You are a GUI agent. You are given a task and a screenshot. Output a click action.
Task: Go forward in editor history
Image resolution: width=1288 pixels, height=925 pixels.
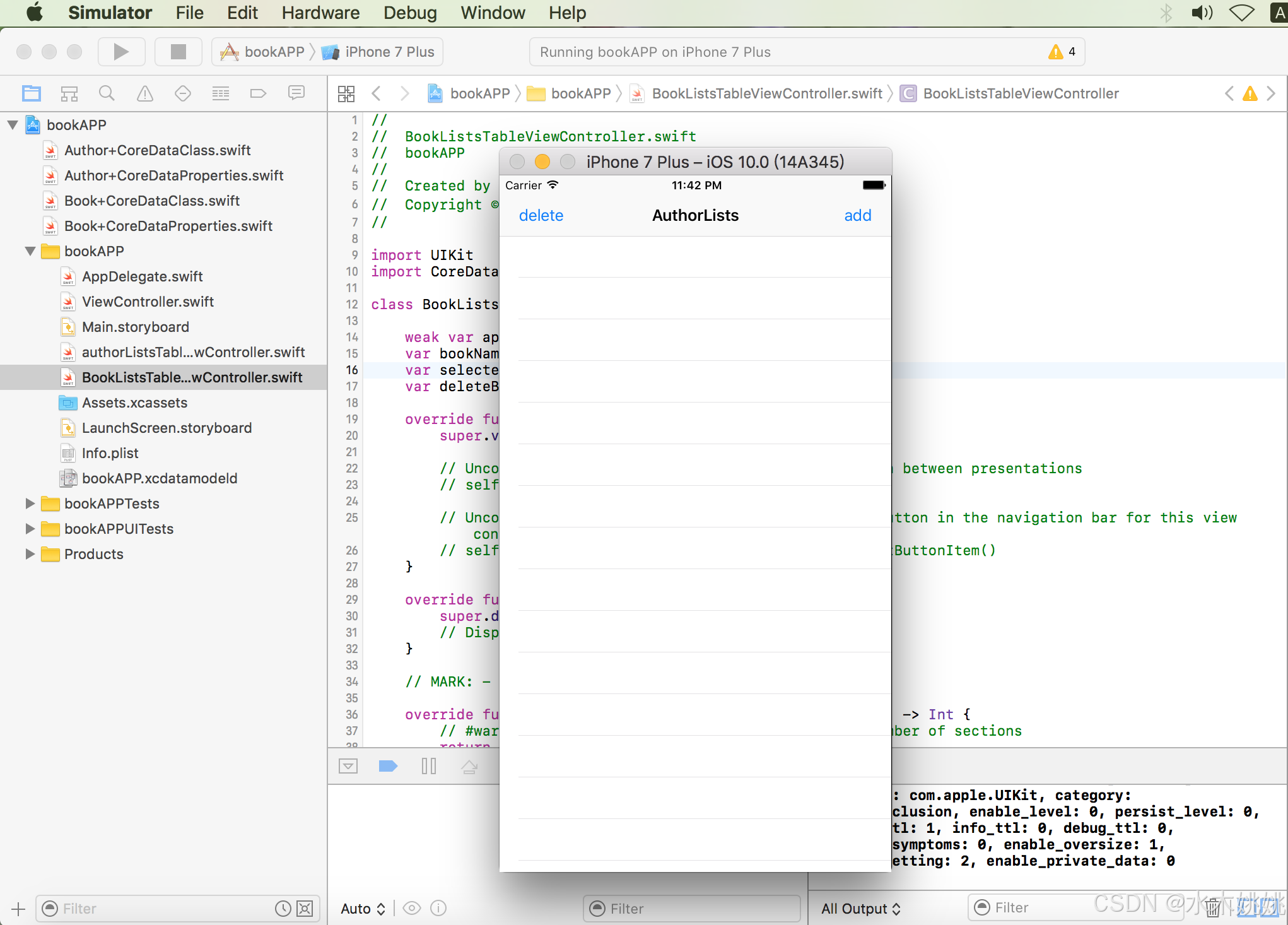click(405, 93)
